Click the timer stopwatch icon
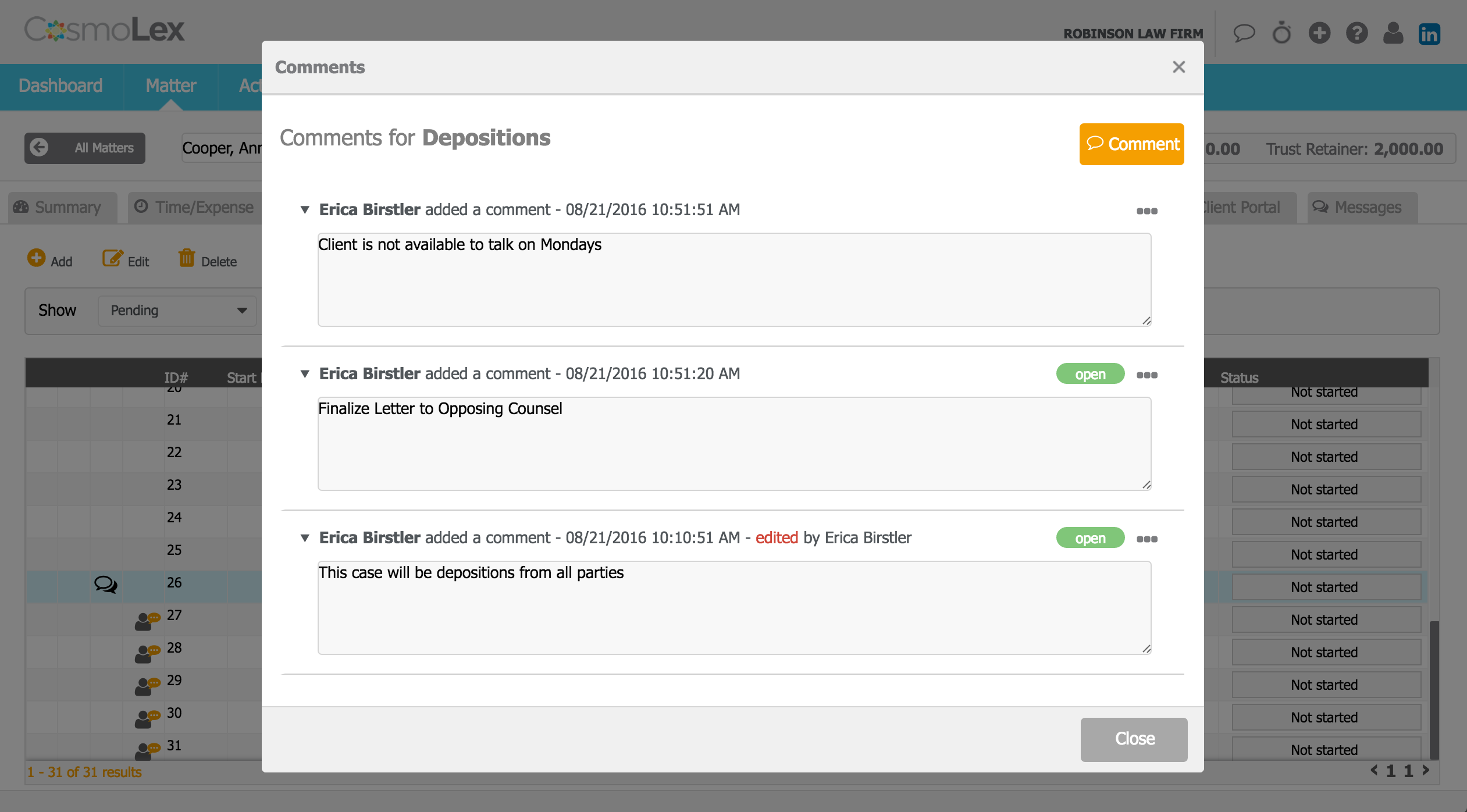Screen dimensions: 1467x812 click(x=1281, y=33)
